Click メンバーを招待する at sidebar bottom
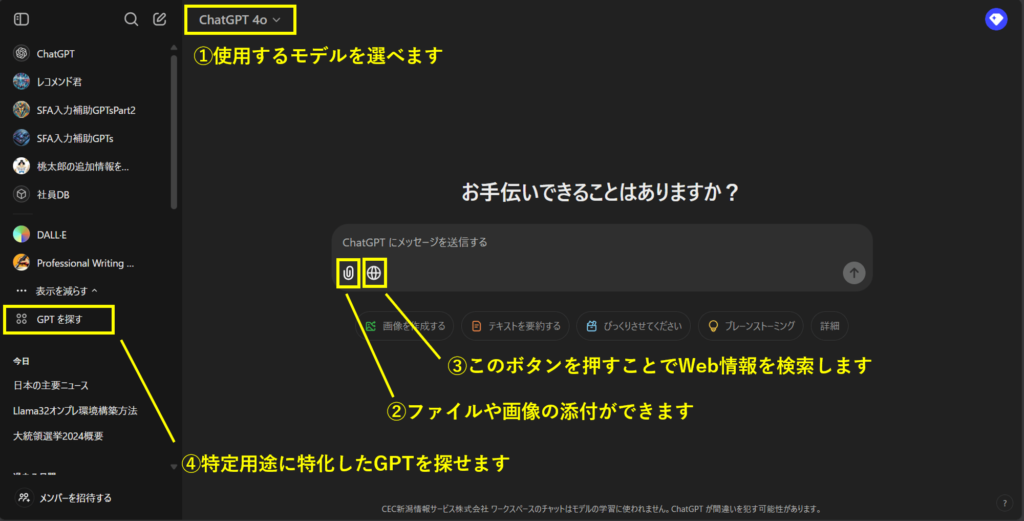 click(73, 498)
